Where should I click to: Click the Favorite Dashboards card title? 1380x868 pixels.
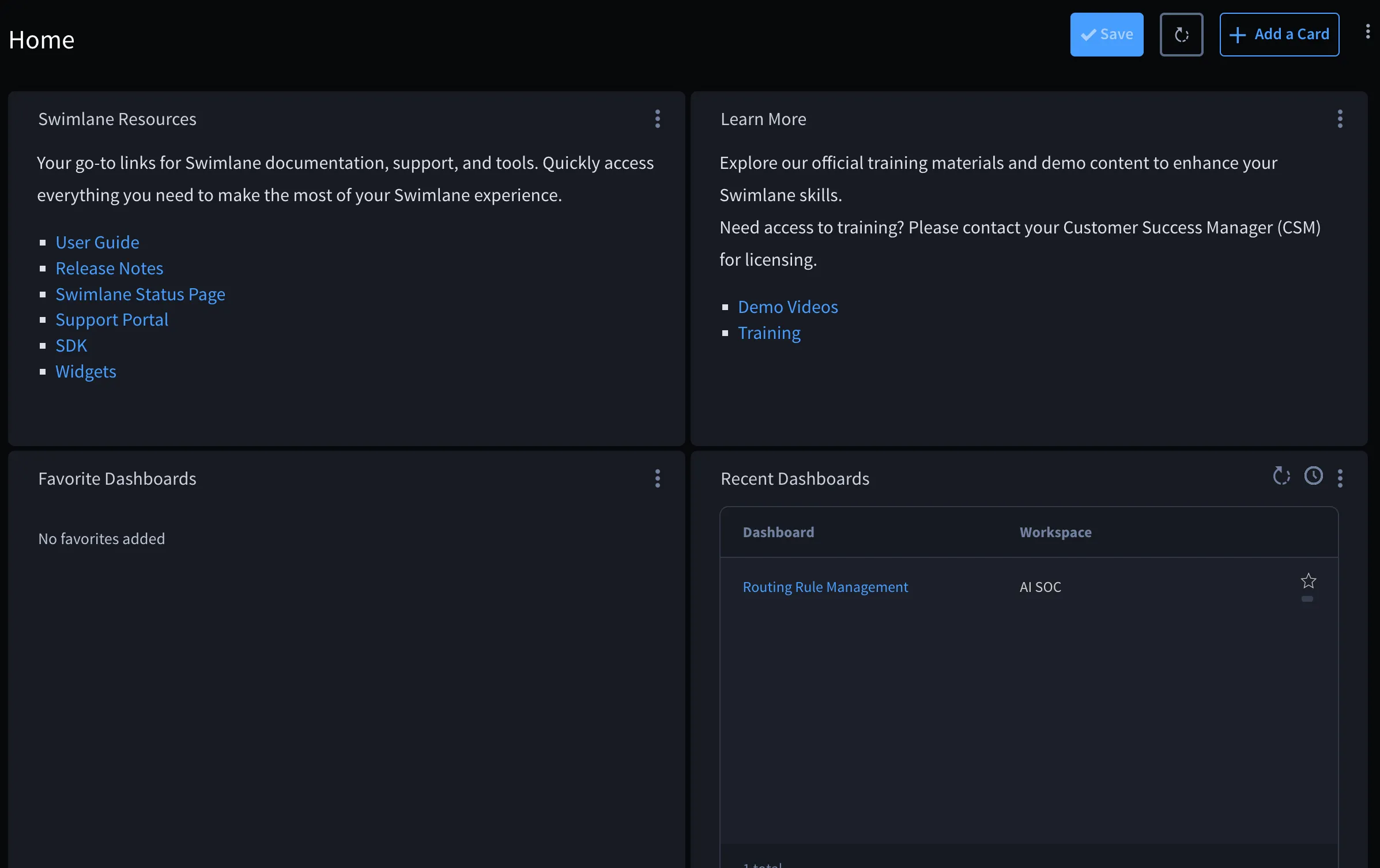point(117,478)
